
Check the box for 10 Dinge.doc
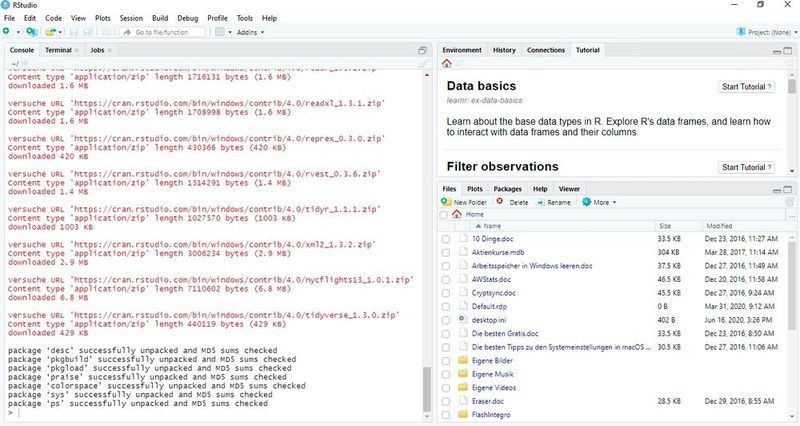pos(446,239)
